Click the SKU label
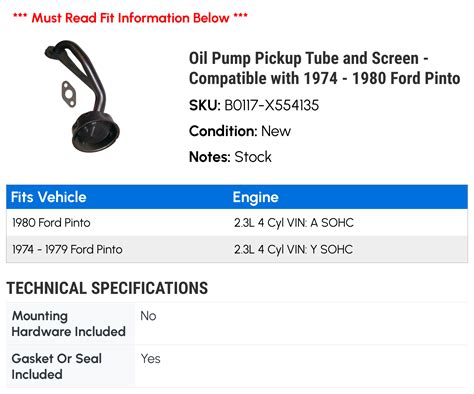474x394 pixels. [205, 105]
